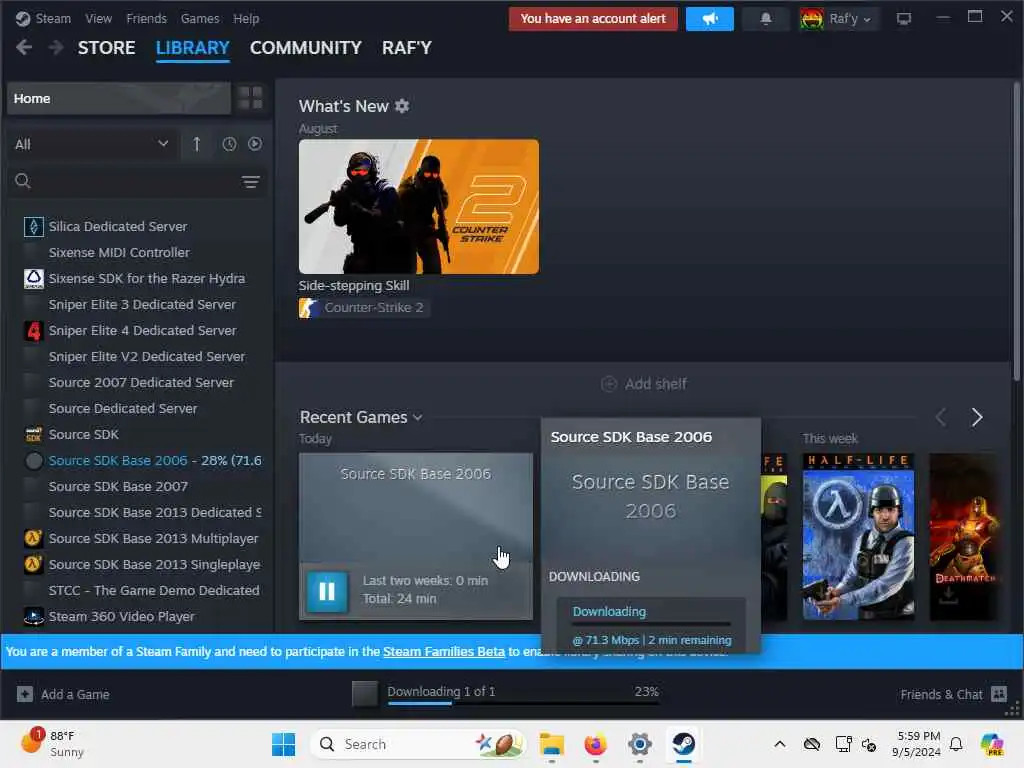Viewport: 1024px width, 768px height.
Task: Show ready-to-play games filter icon
Action: tap(255, 144)
